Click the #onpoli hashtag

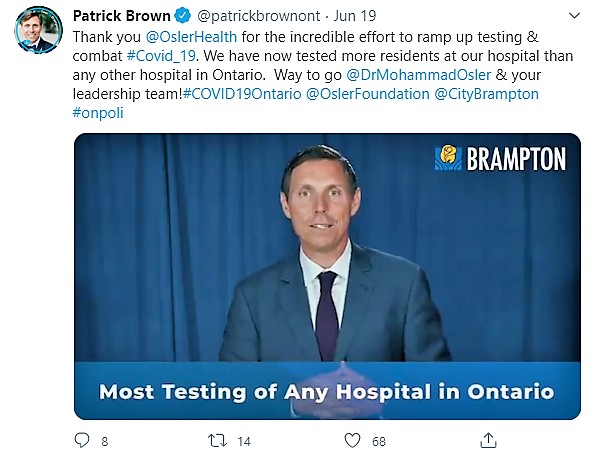click(x=98, y=113)
